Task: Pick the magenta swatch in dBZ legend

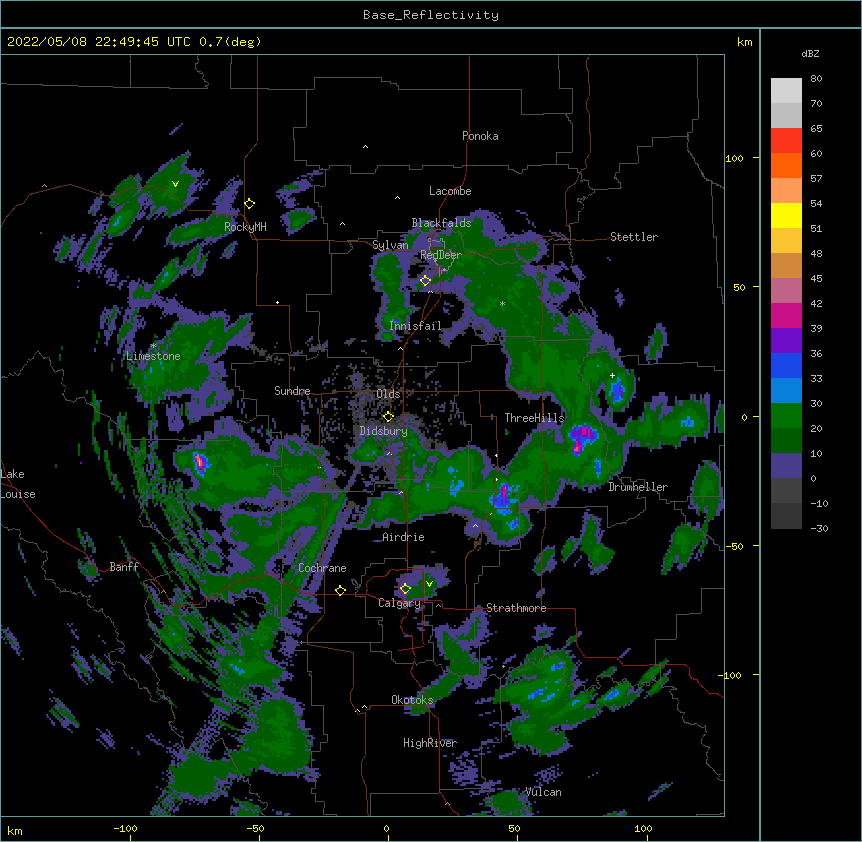Action: click(x=786, y=315)
